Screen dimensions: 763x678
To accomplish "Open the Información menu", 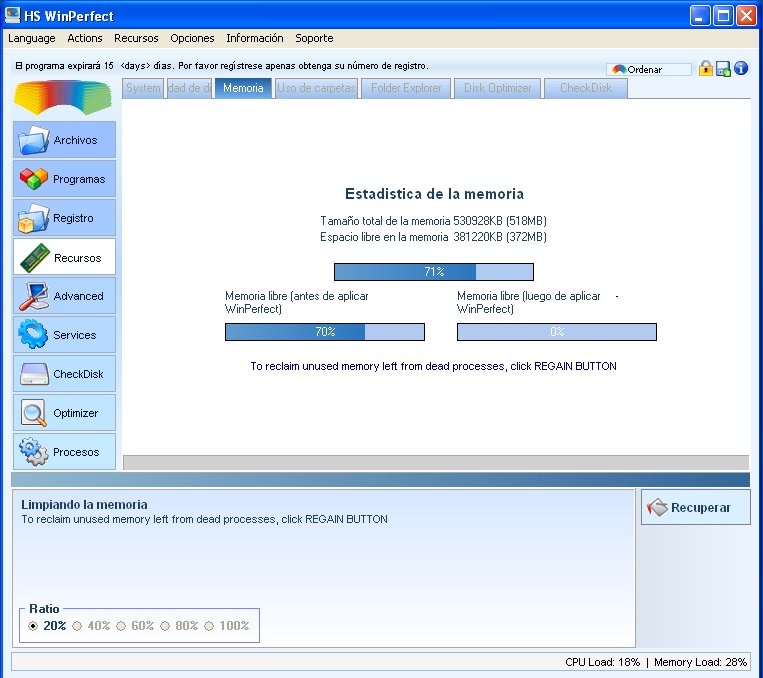I will point(254,38).
